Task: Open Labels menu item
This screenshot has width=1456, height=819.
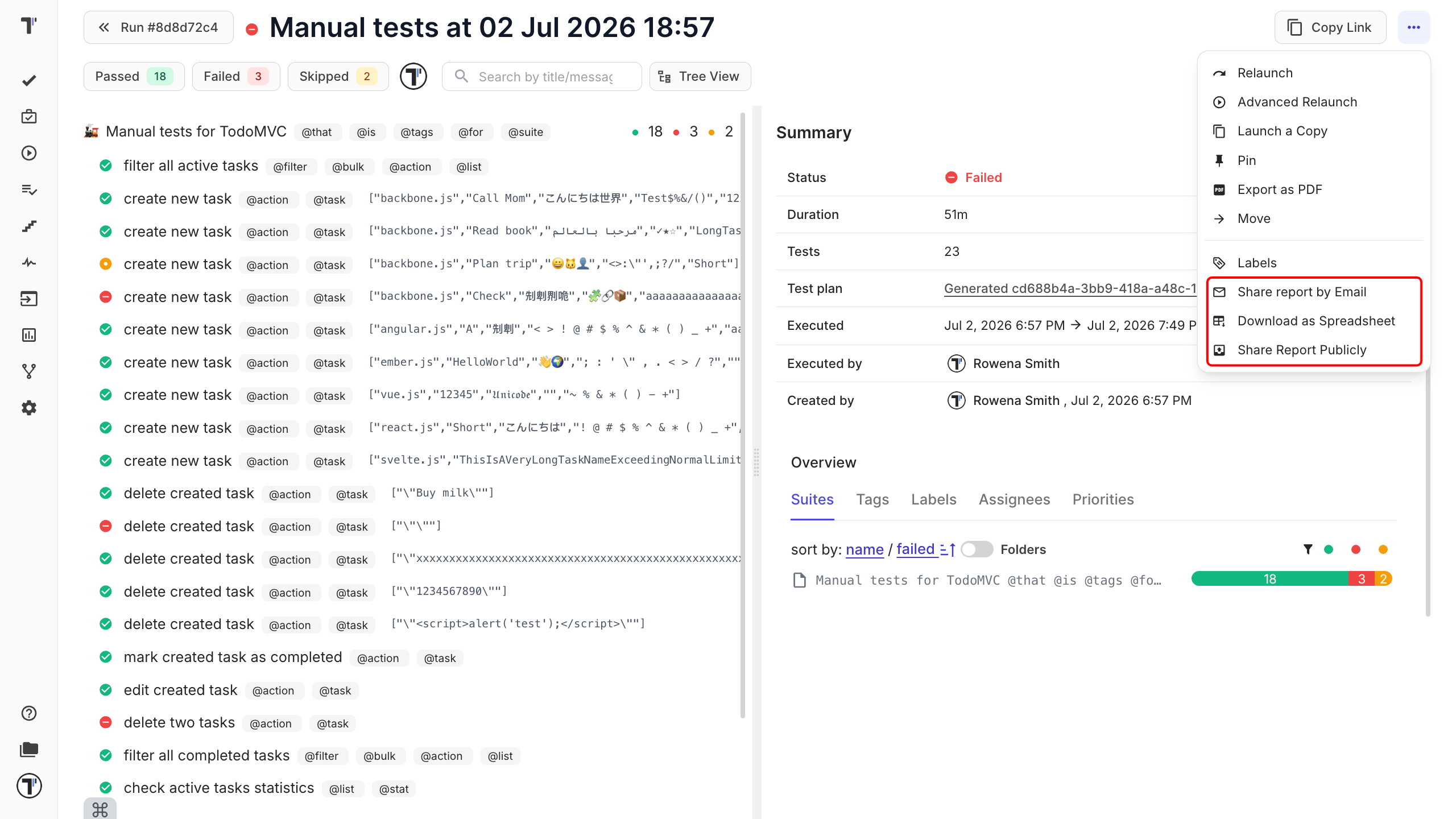Action: tap(1314, 263)
